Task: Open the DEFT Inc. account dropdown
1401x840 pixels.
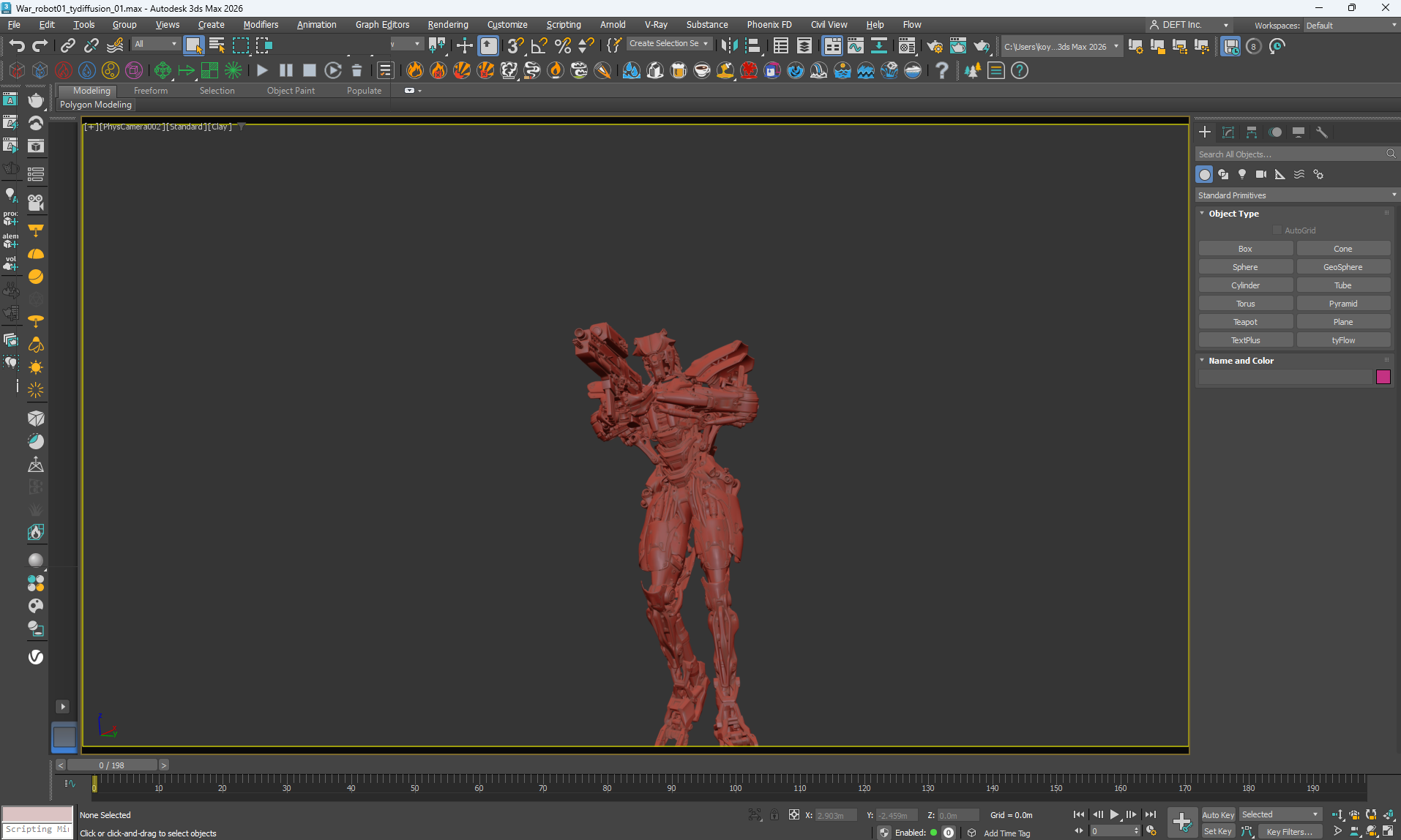Action: pyautogui.click(x=1189, y=25)
